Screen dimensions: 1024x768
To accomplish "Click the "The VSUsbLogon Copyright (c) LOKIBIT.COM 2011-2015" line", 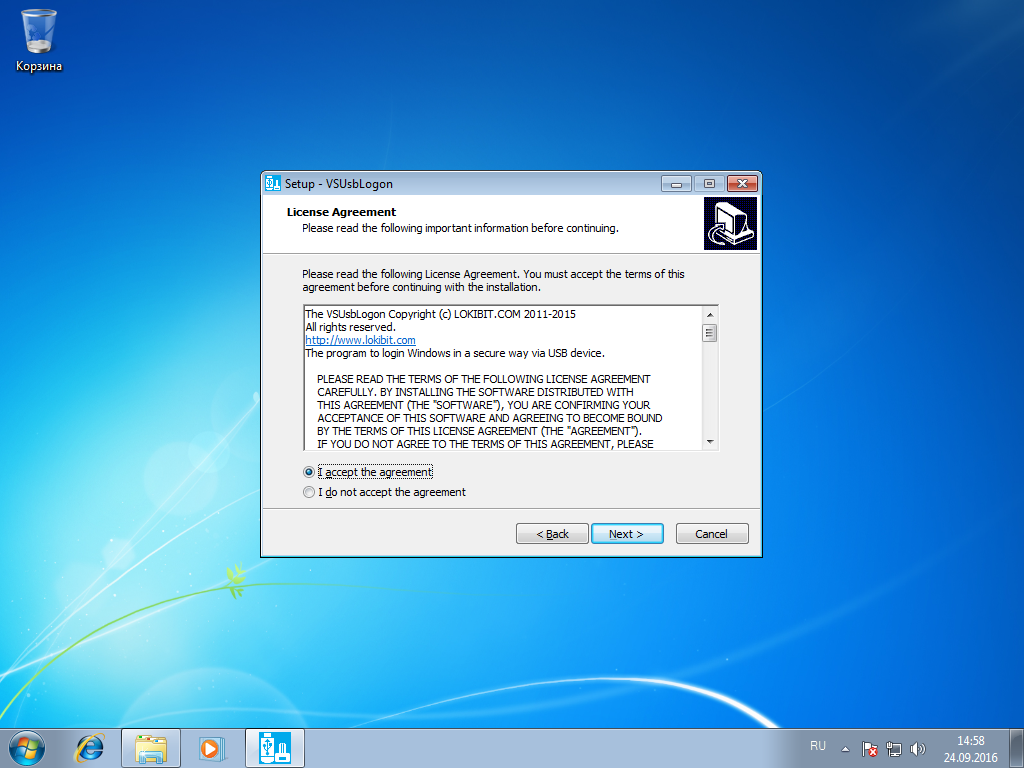I will coord(440,314).
